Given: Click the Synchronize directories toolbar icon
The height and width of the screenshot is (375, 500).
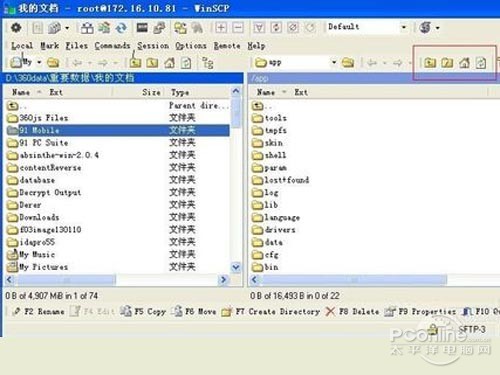Looking at the screenshot, I should (104, 28).
